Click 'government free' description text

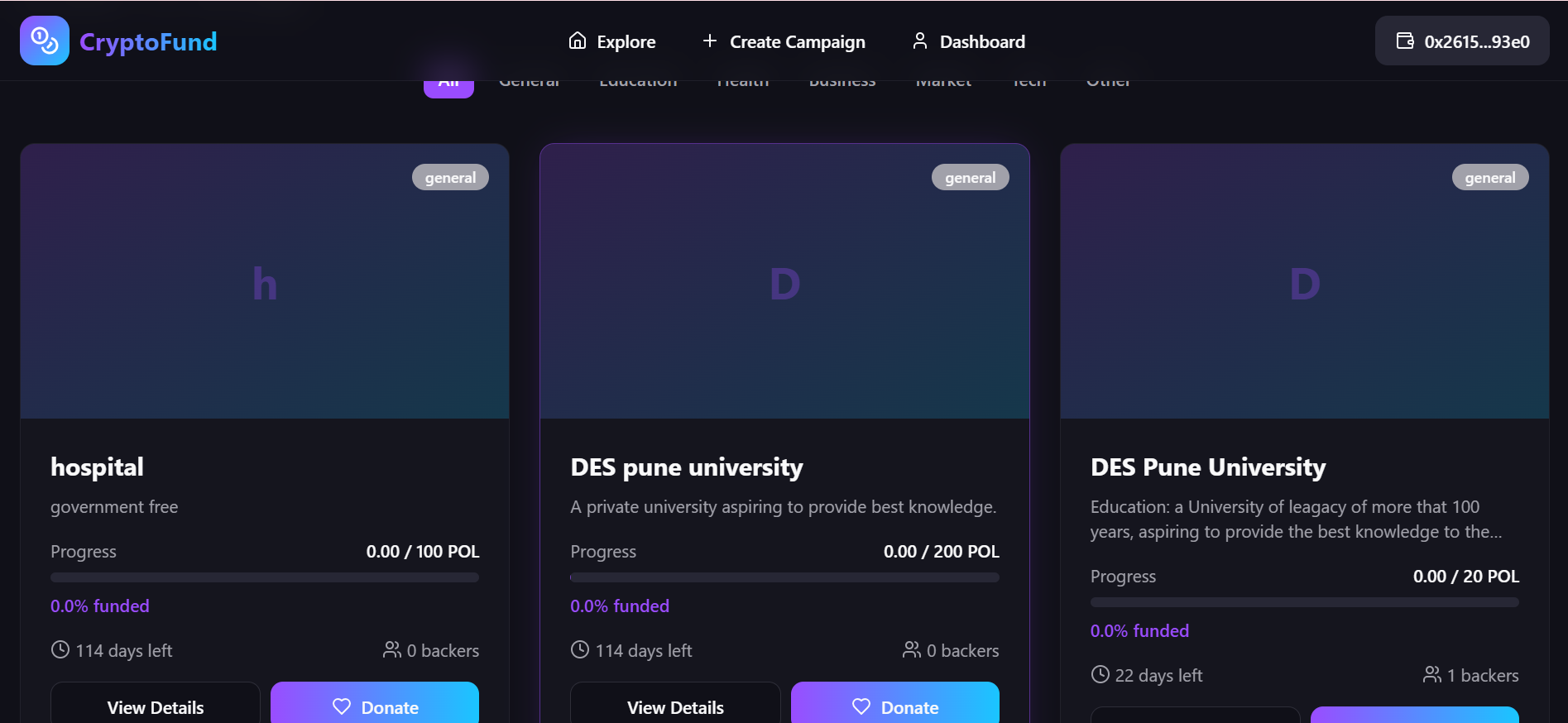pyautogui.click(x=114, y=506)
